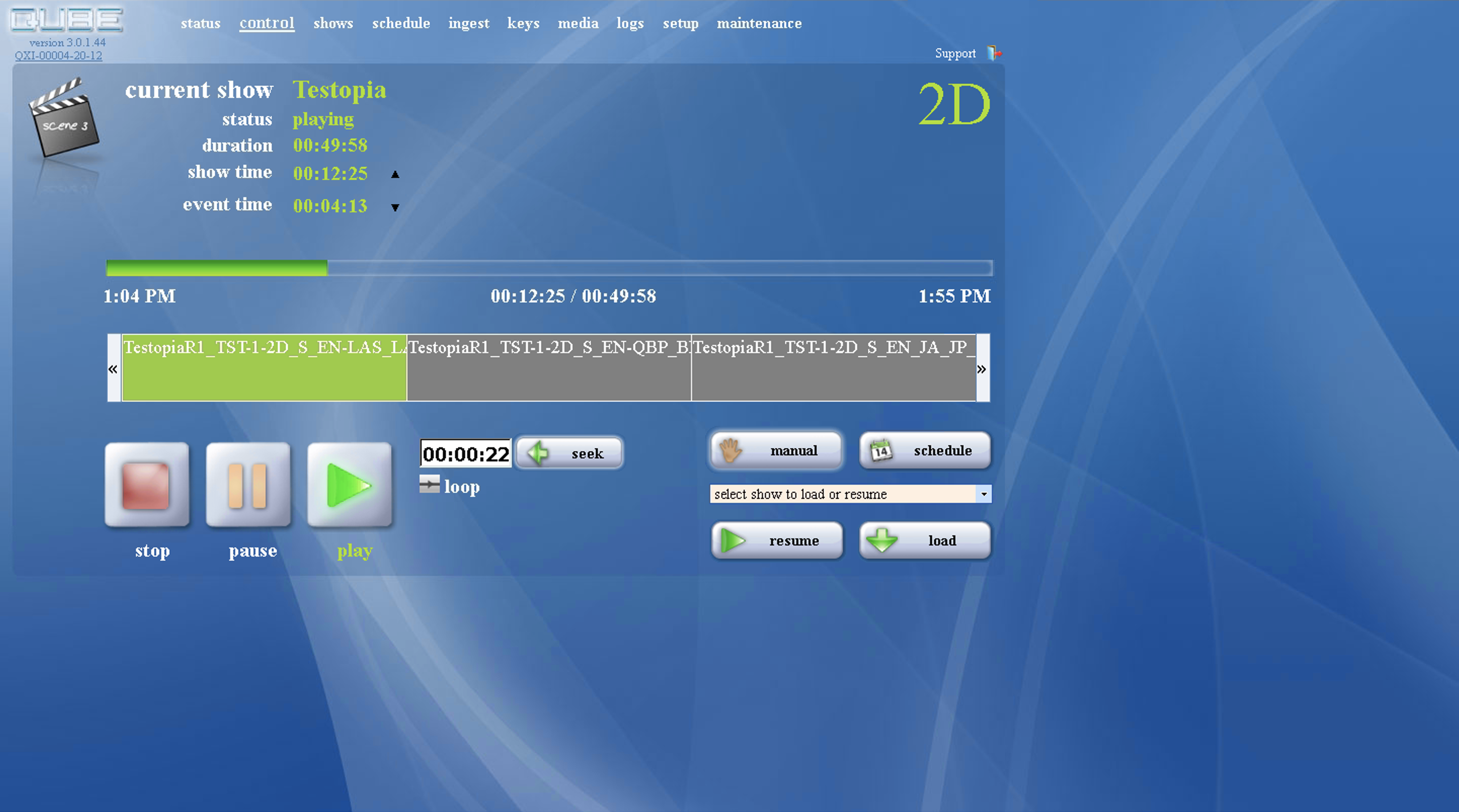Click the scene 3 clapperboard icon

64,118
